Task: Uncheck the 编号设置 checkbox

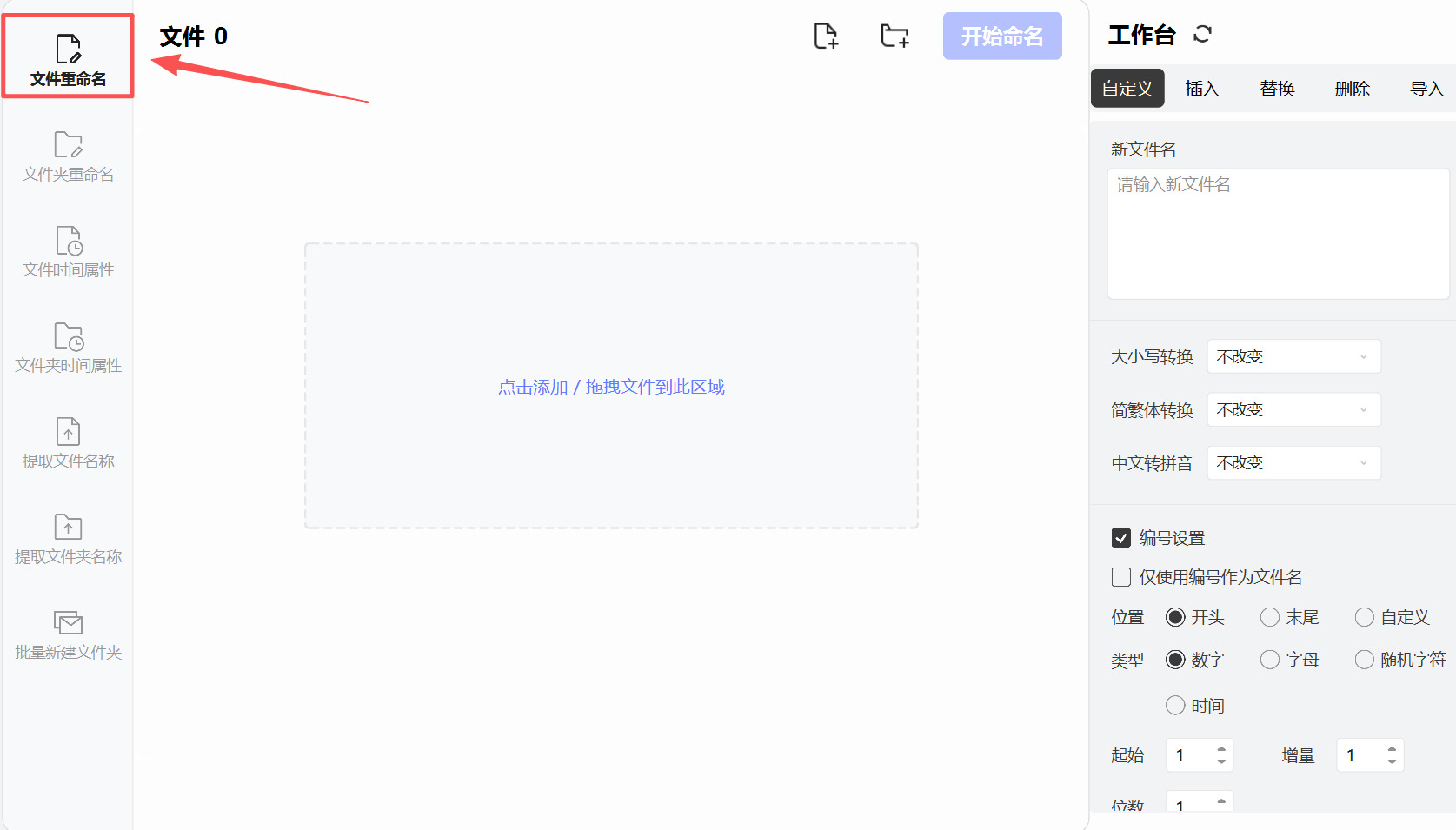Action: [1121, 538]
